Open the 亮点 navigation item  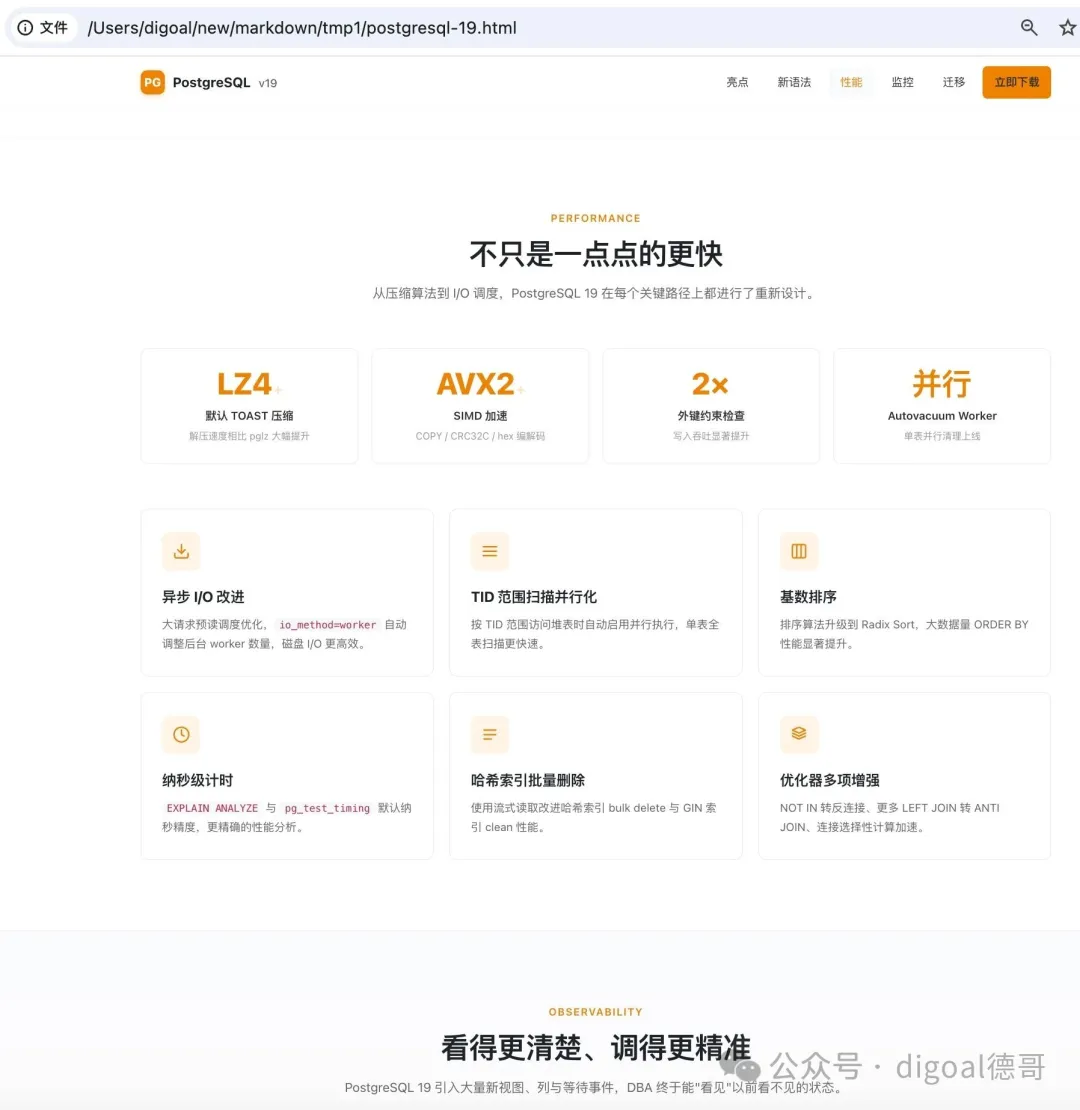tap(737, 82)
